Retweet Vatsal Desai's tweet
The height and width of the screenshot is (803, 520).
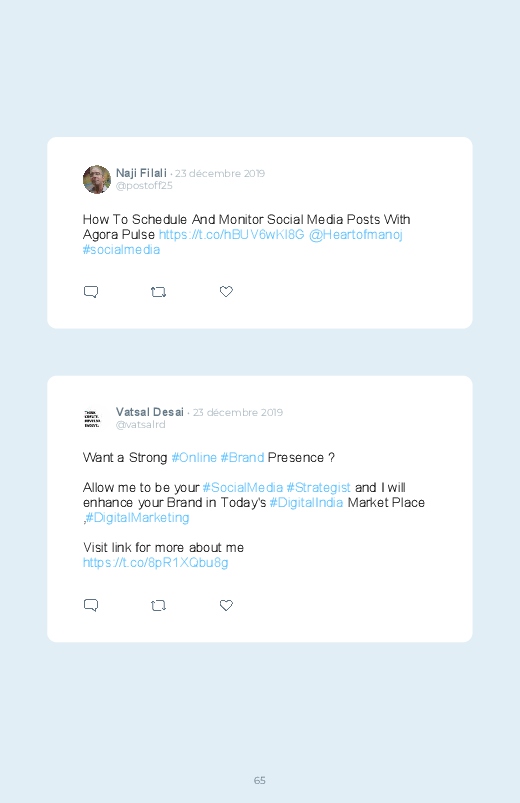click(x=158, y=605)
